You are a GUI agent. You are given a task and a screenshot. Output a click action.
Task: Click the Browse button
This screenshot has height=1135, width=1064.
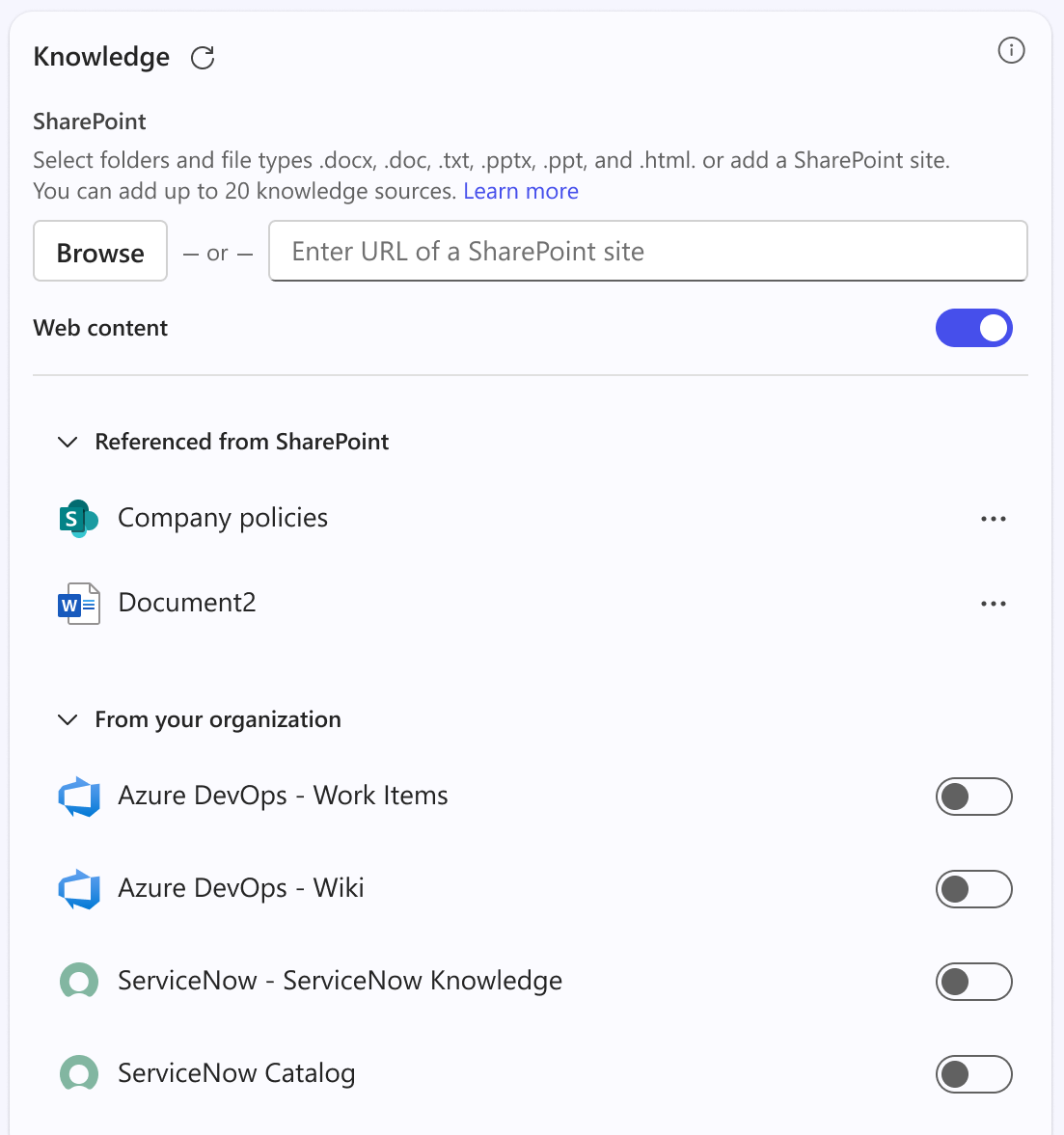(99, 252)
